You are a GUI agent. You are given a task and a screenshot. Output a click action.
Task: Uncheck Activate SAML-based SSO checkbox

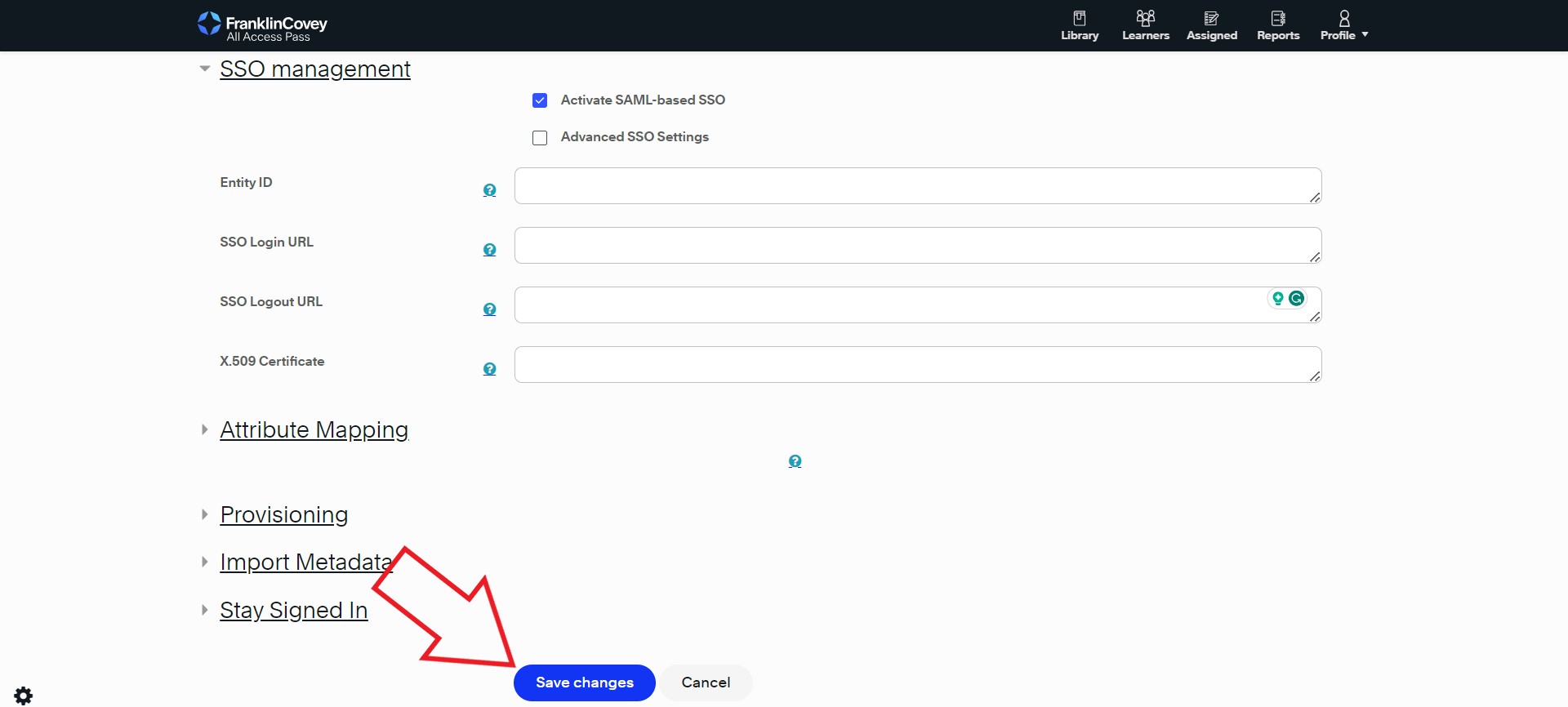[540, 100]
